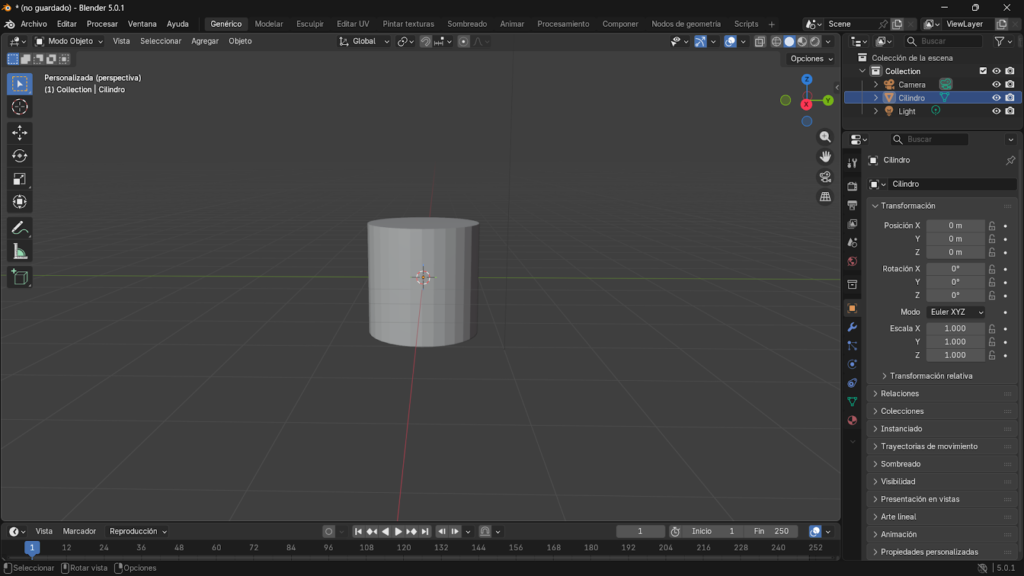Activate the Measure tool
1024x576 pixels.
(x=20, y=251)
